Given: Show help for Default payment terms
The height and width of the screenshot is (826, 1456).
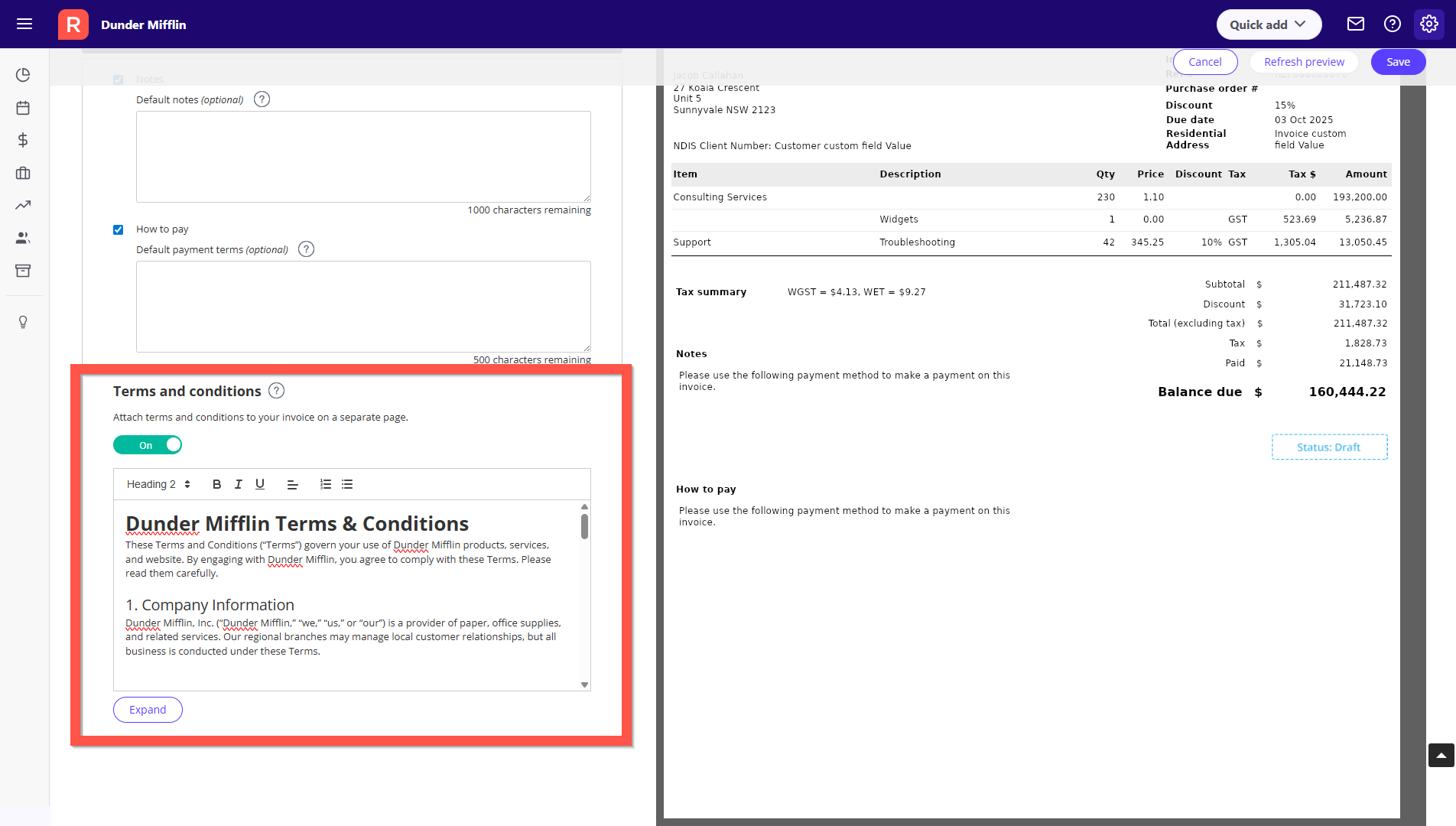Looking at the screenshot, I should [306, 249].
